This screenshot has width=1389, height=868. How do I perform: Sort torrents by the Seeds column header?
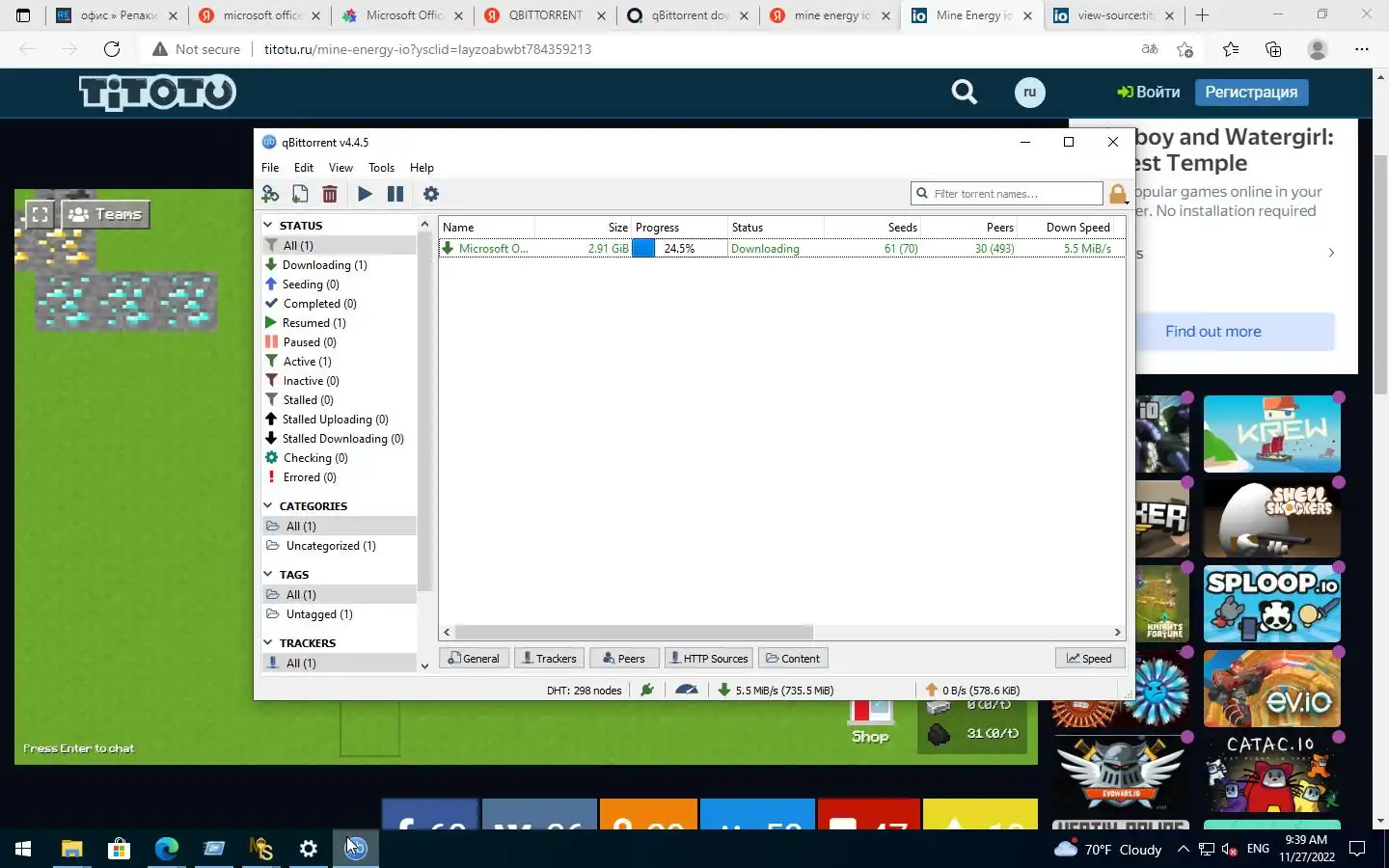[x=872, y=227]
